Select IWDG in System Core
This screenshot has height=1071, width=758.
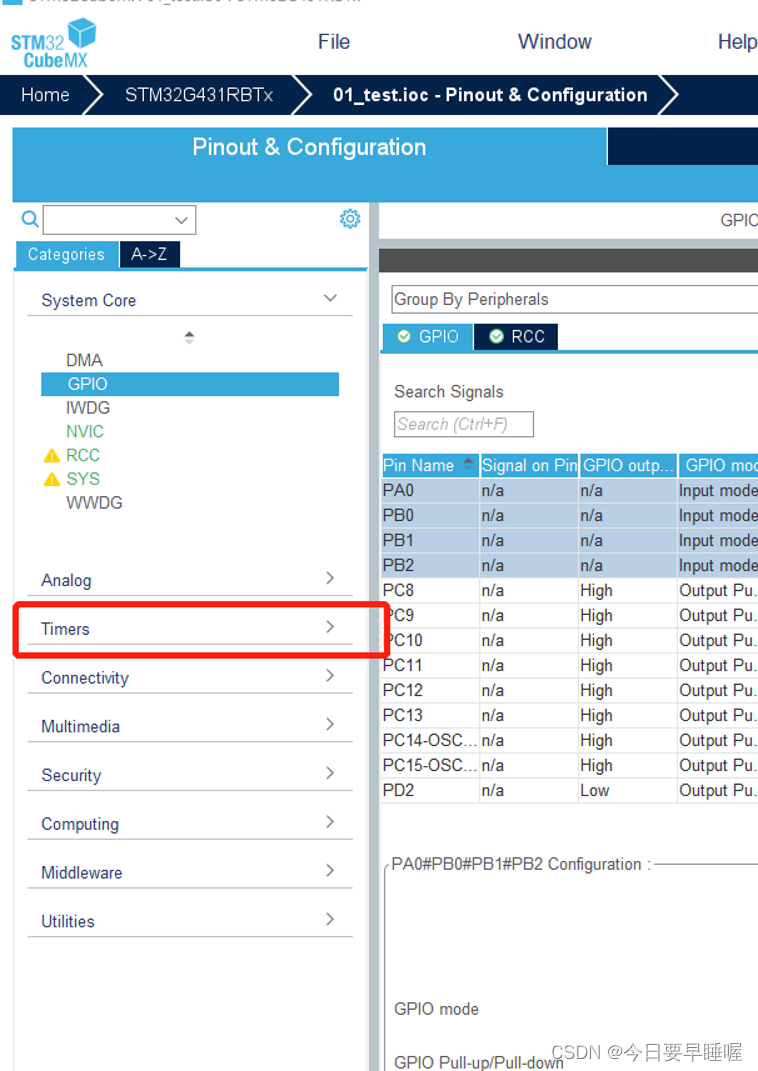point(87,408)
